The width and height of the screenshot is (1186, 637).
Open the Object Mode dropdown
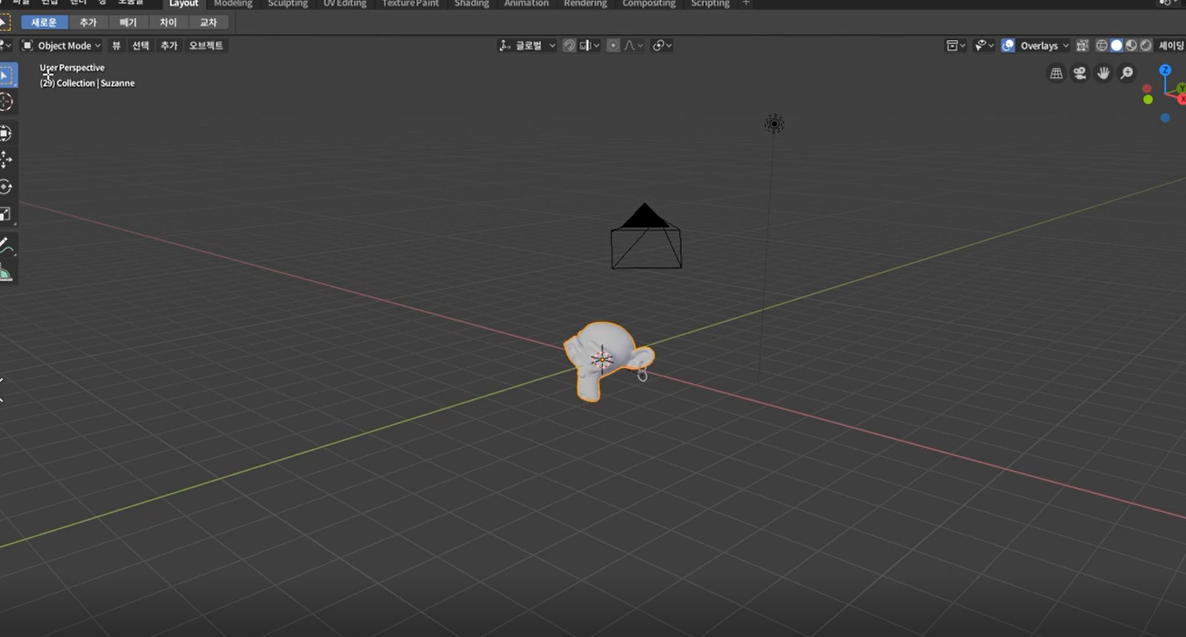61,45
